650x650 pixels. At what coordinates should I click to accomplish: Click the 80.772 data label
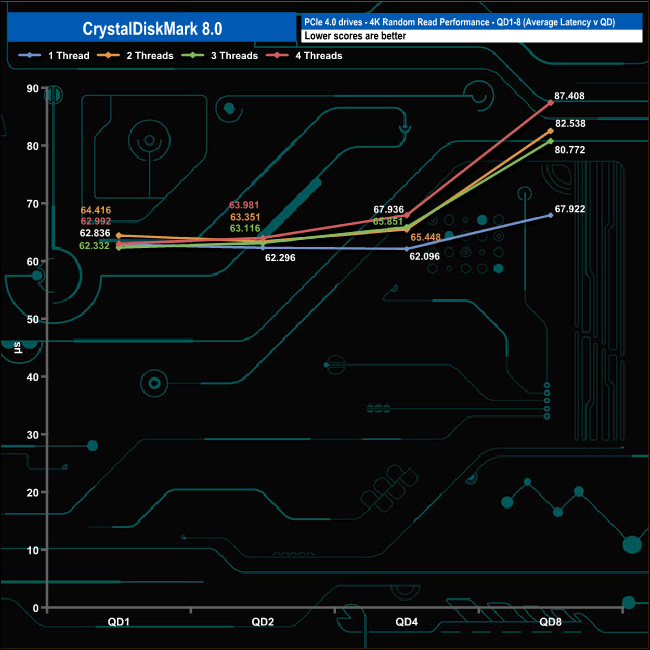pos(570,150)
